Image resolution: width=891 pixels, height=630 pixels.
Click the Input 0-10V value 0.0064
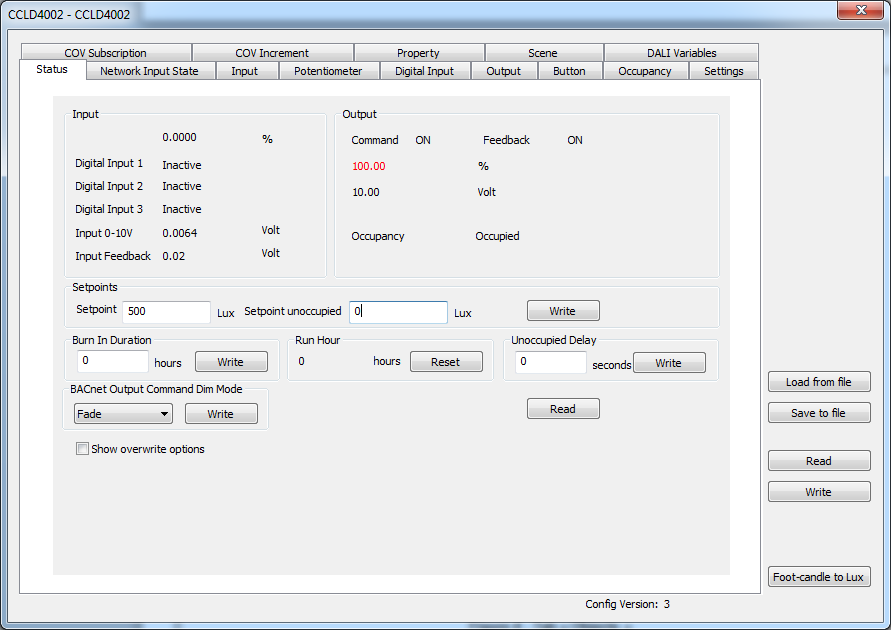(180, 233)
